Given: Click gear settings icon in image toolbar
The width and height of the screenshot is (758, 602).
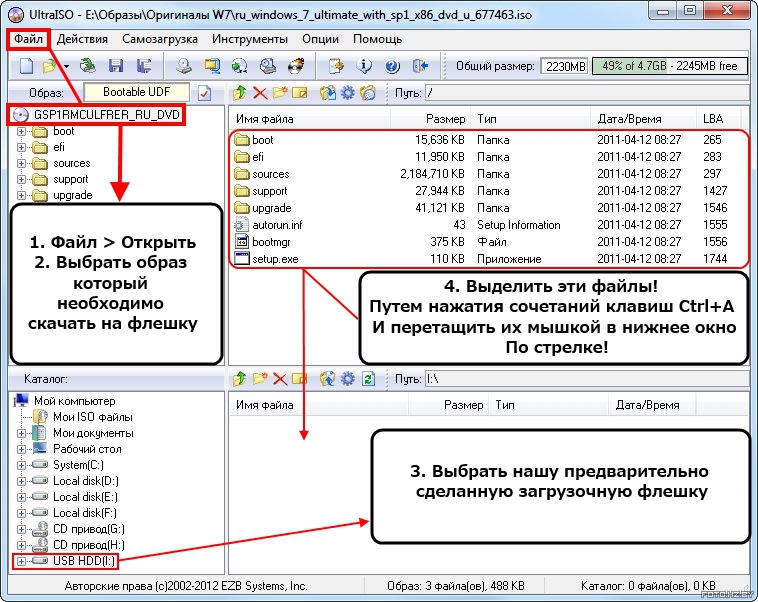Looking at the screenshot, I should click(x=348, y=92).
